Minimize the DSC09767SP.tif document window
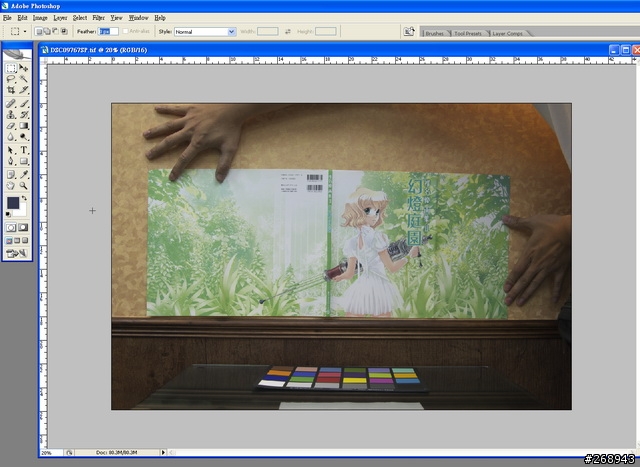The width and height of the screenshot is (640, 467). tap(614, 50)
